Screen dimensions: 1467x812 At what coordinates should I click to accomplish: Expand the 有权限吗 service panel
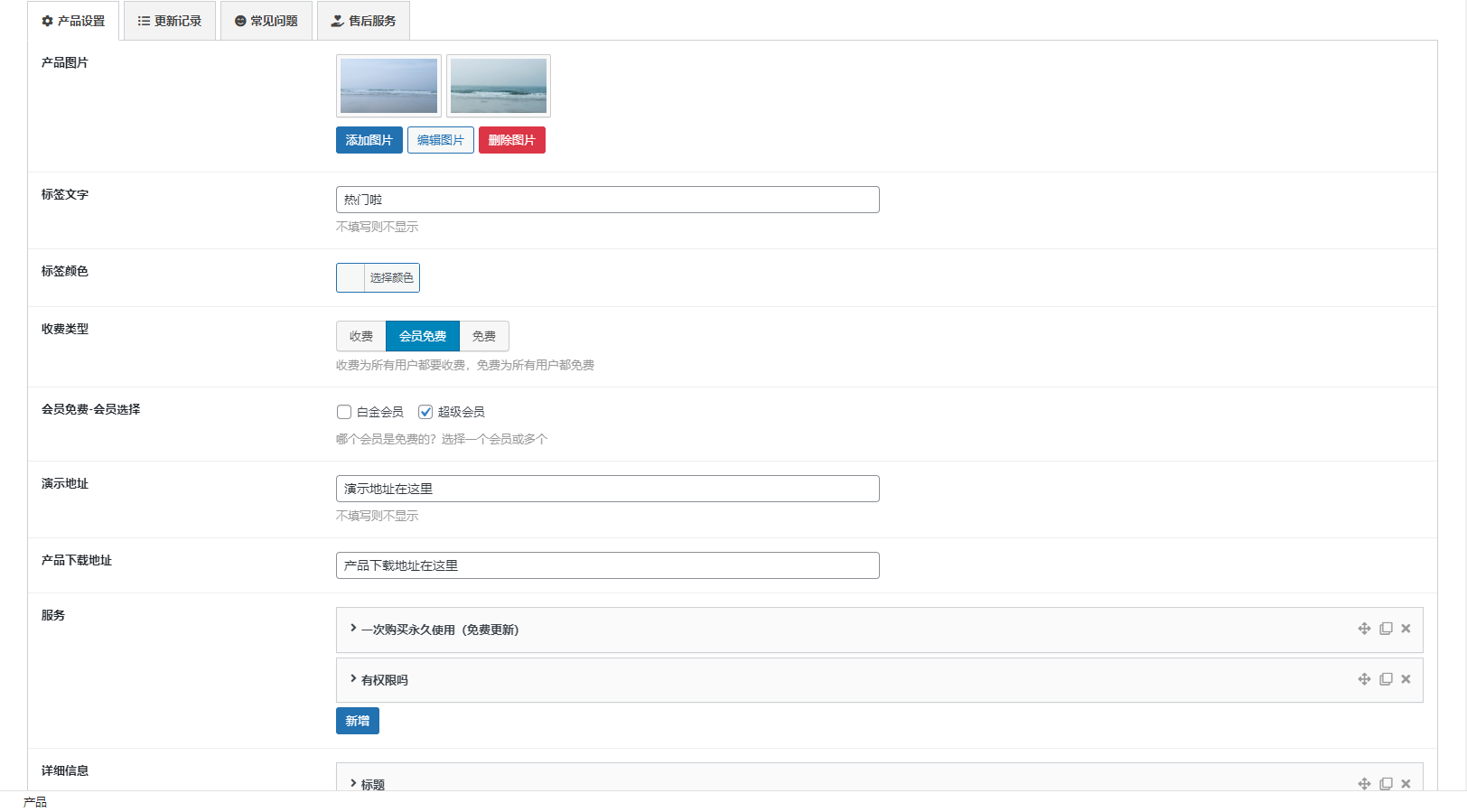coord(385,680)
